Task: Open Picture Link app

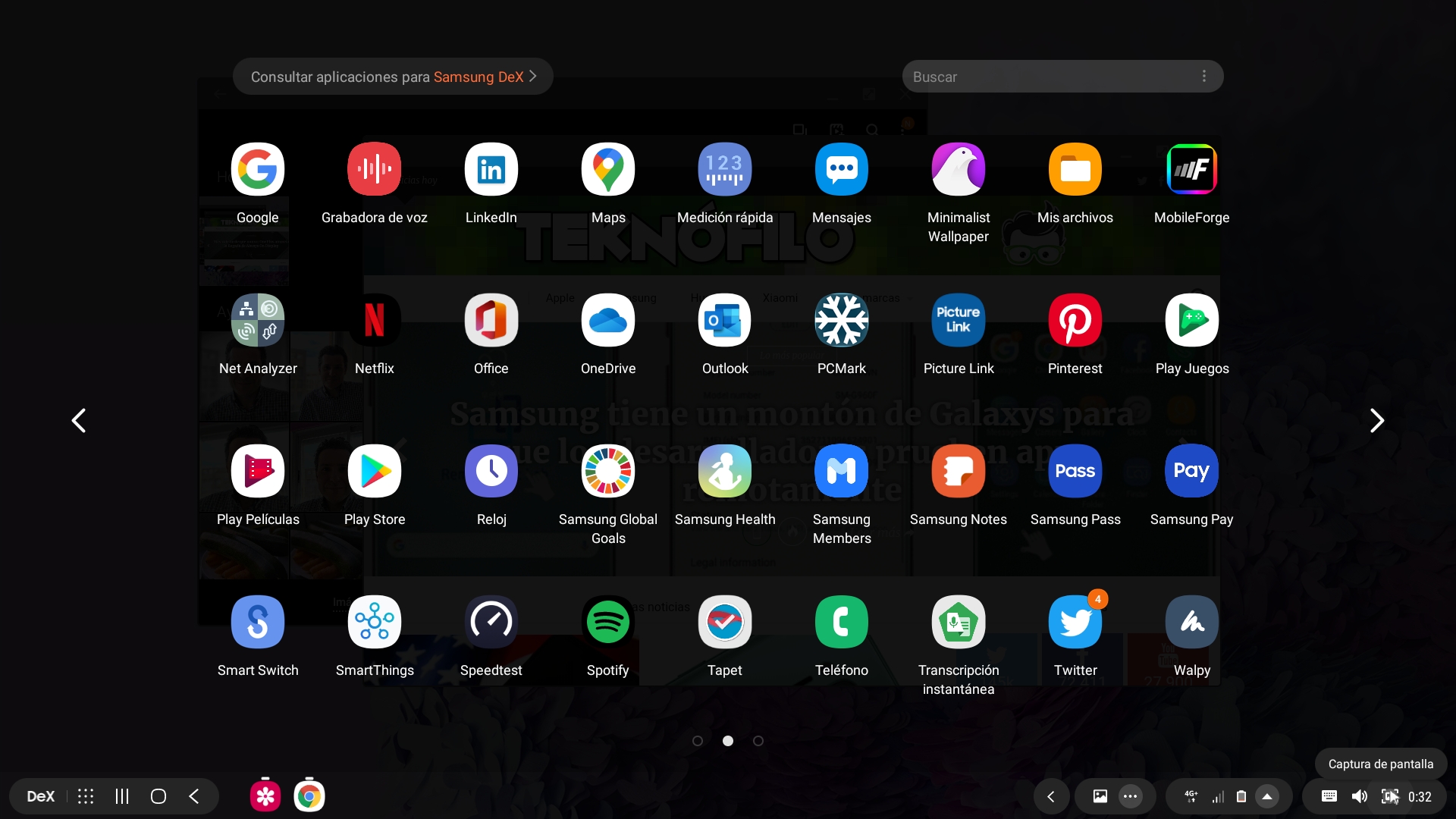Action: pyautogui.click(x=959, y=320)
